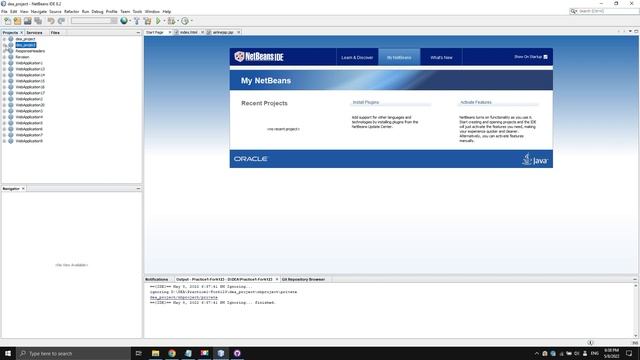Expand the ResponseHeaders project node
This screenshot has height=360, width=640.
point(4,51)
